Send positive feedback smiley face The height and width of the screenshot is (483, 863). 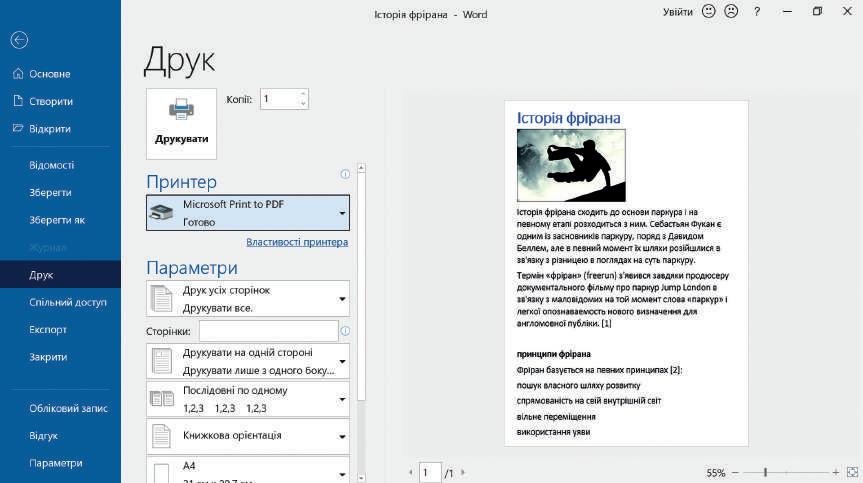[709, 11]
